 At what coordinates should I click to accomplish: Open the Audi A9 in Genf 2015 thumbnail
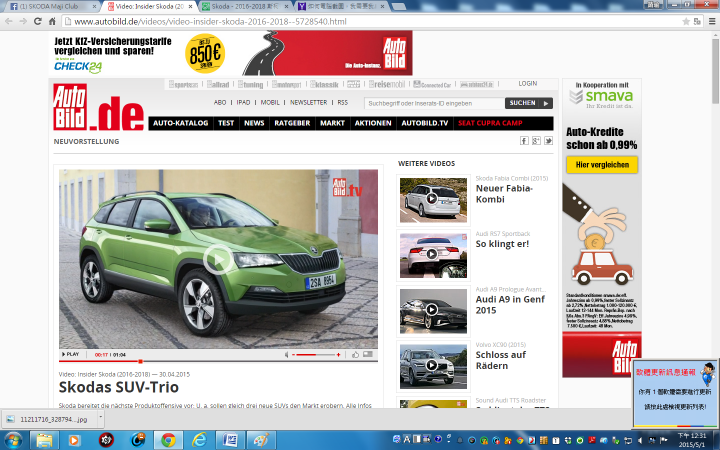(x=433, y=310)
